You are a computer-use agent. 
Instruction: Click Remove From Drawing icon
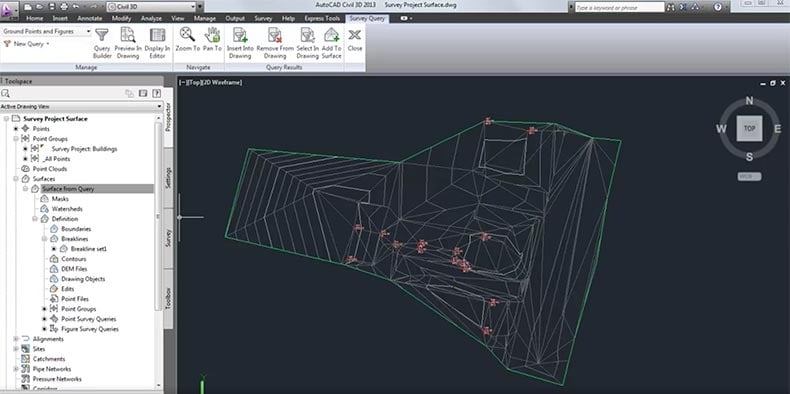(275, 35)
